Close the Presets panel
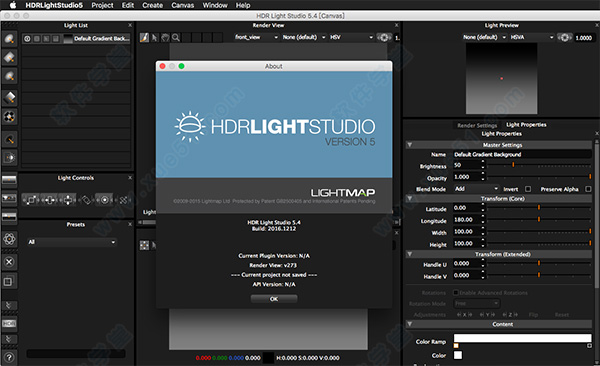The width and height of the screenshot is (600, 366). click(130, 224)
